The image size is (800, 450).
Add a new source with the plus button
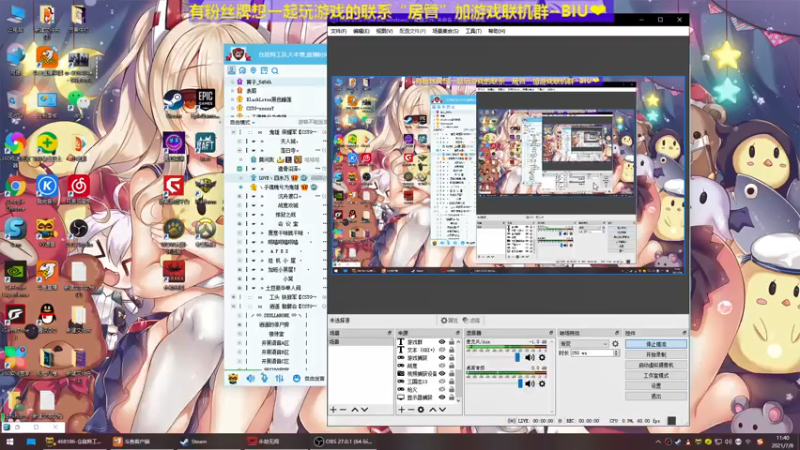[x=402, y=410]
